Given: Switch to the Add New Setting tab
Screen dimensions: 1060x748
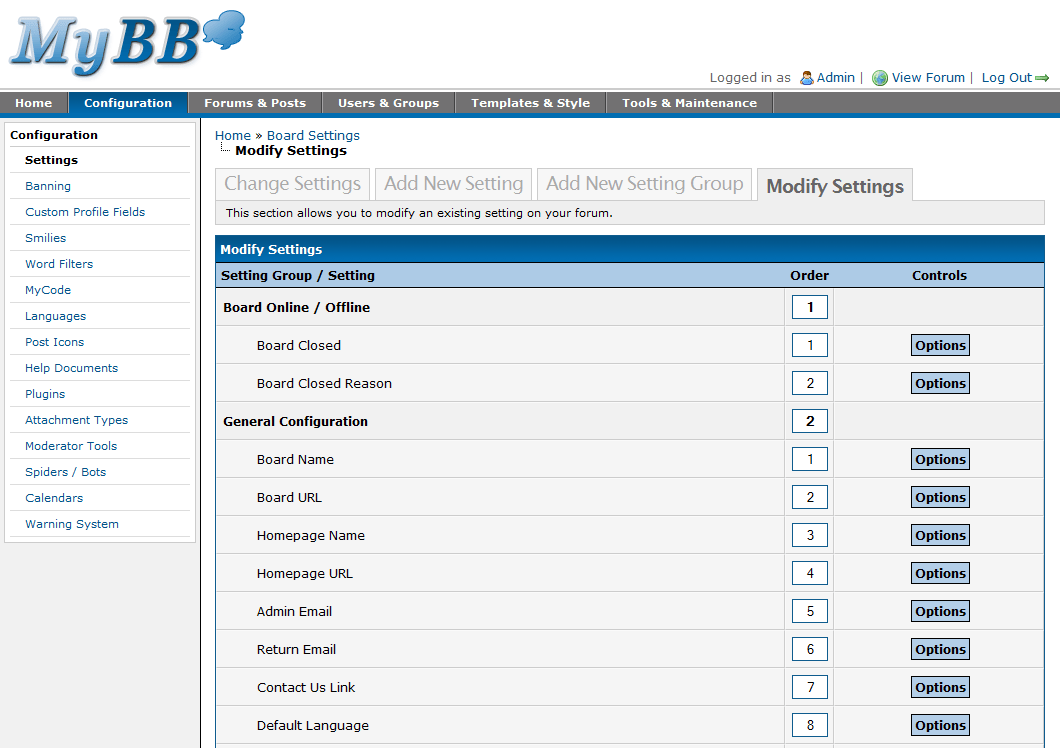Looking at the screenshot, I should tap(453, 184).
